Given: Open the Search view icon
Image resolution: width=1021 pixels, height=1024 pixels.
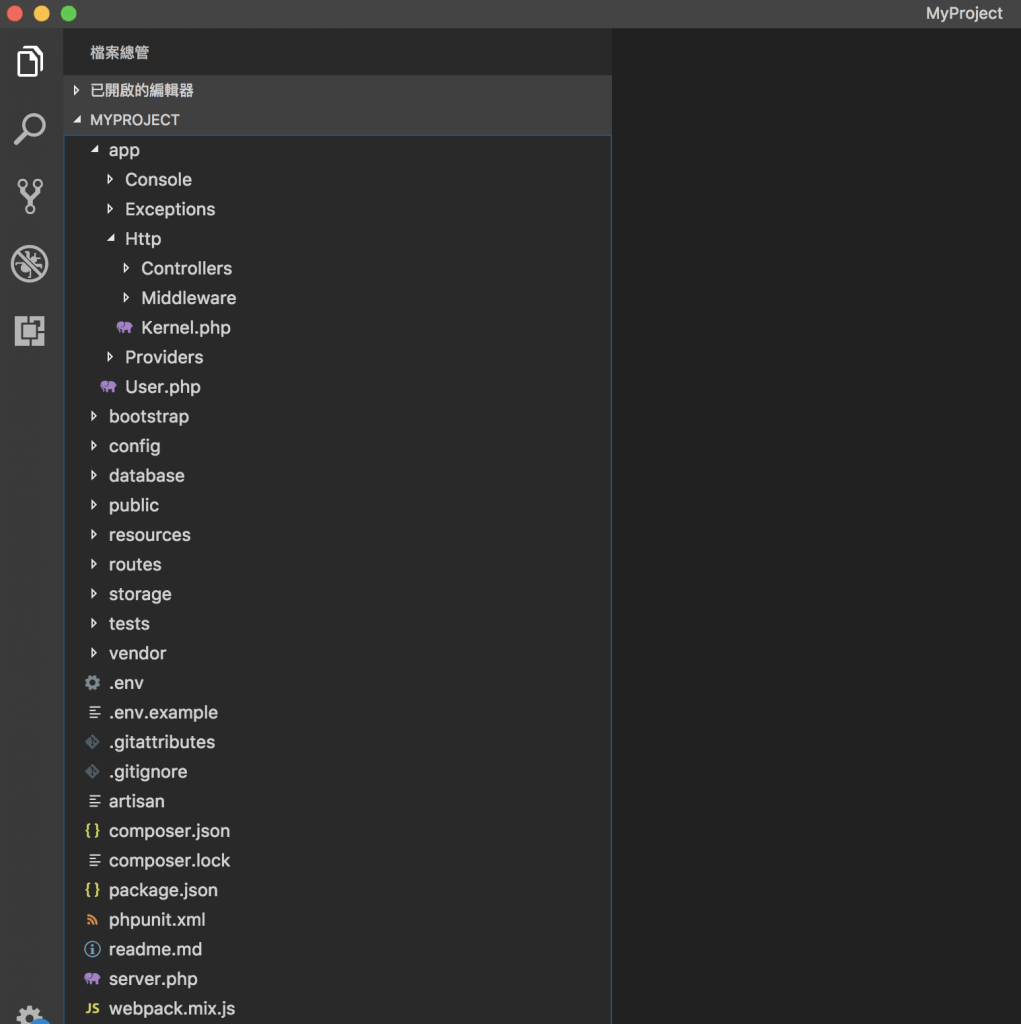Looking at the screenshot, I should [30, 129].
